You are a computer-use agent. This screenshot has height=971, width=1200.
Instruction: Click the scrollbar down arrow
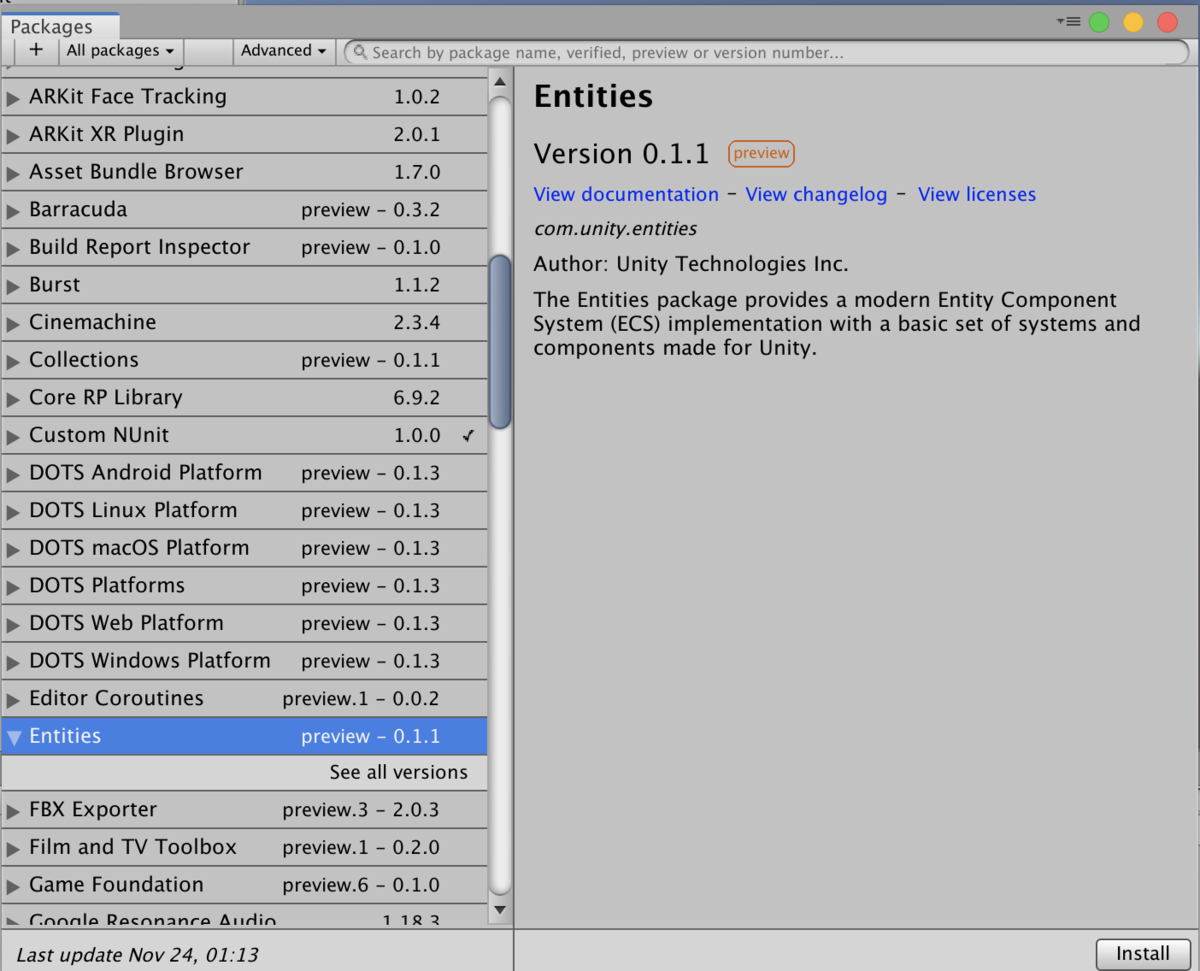[x=500, y=909]
